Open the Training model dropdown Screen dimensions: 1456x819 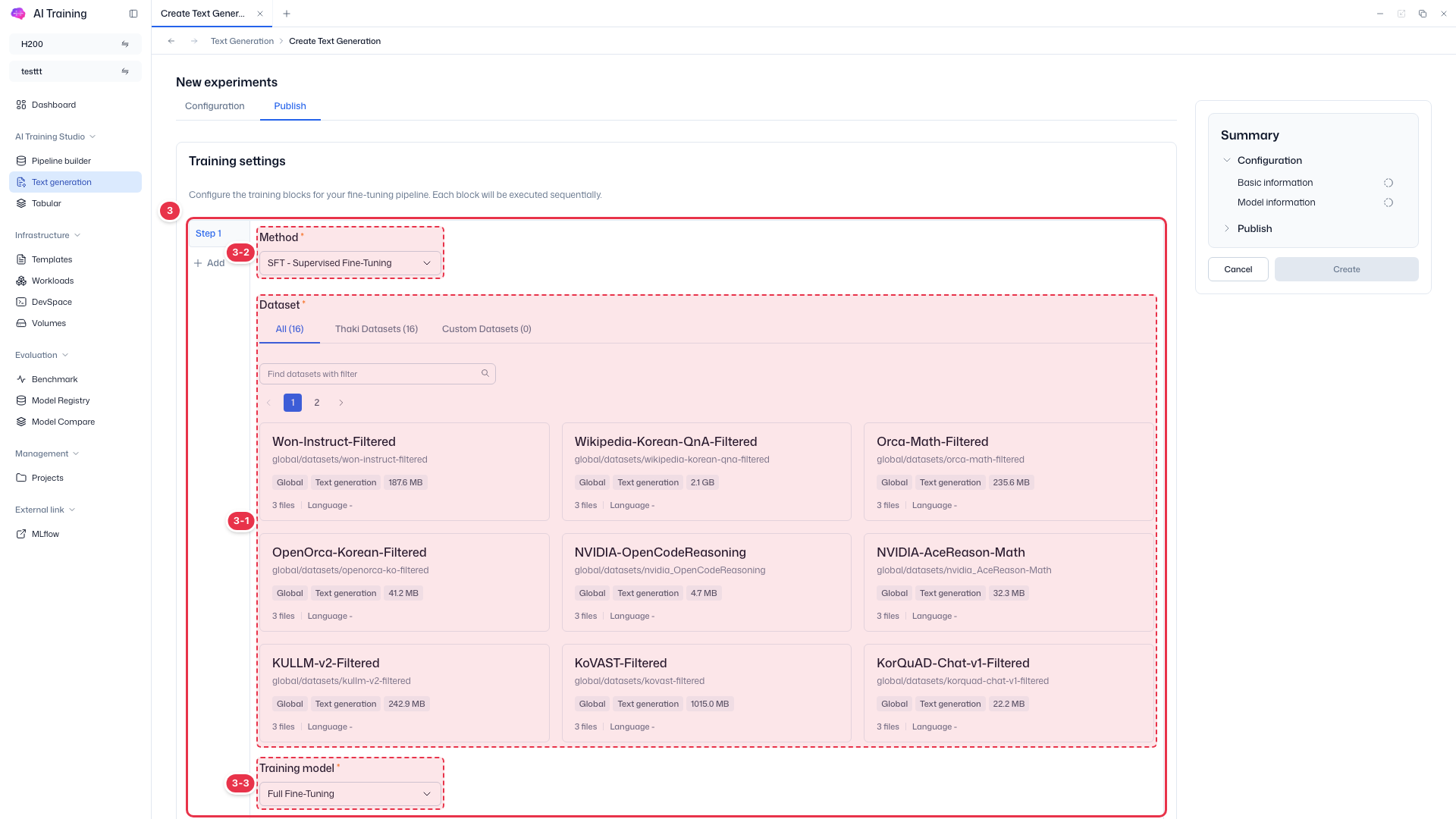tap(350, 794)
